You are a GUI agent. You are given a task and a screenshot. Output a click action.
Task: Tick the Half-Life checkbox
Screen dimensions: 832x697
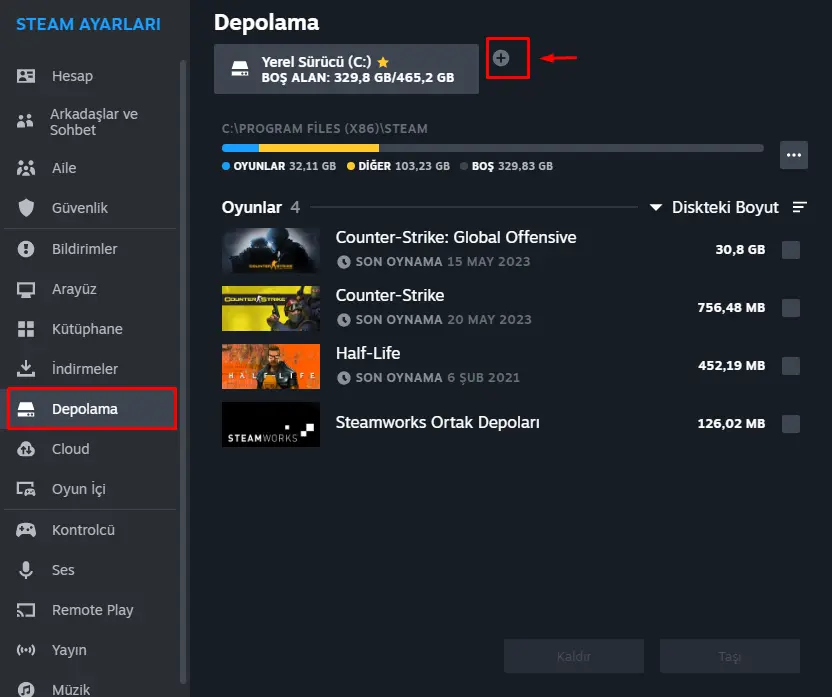[791, 365]
